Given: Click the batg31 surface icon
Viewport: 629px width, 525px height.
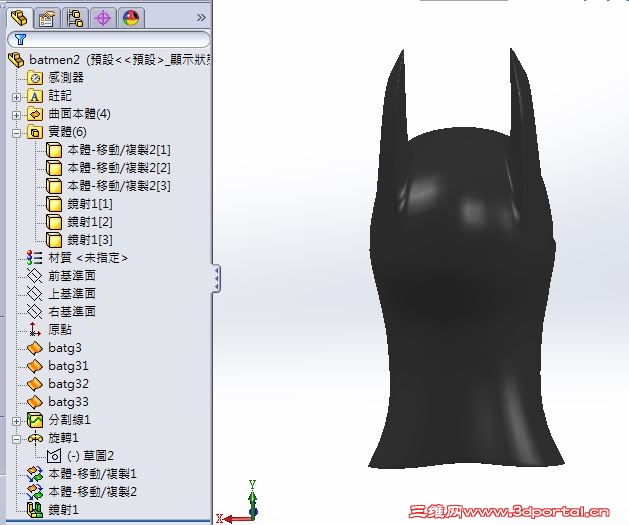Looking at the screenshot, I should coord(34,366).
